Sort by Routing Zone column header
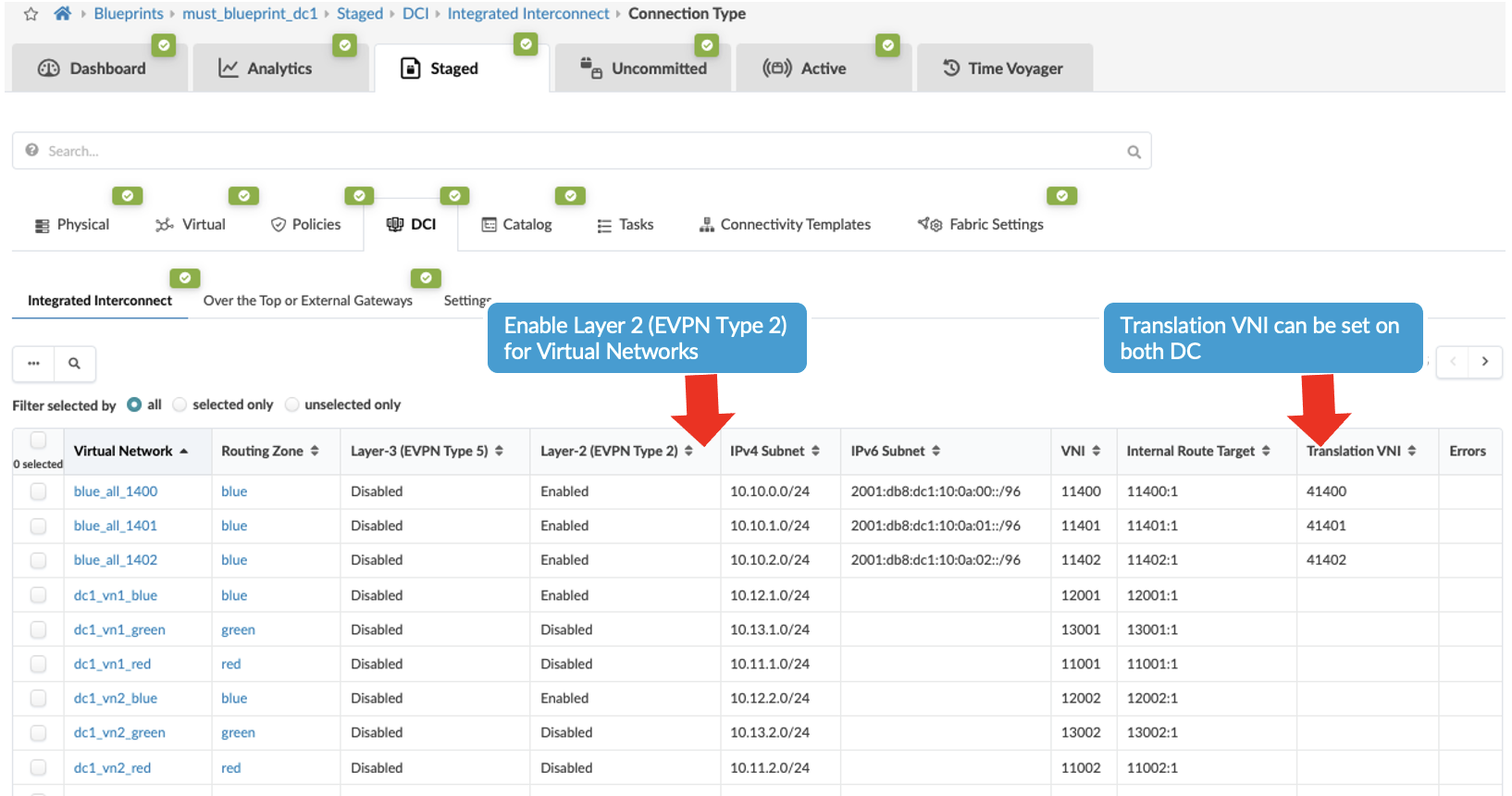 270,451
